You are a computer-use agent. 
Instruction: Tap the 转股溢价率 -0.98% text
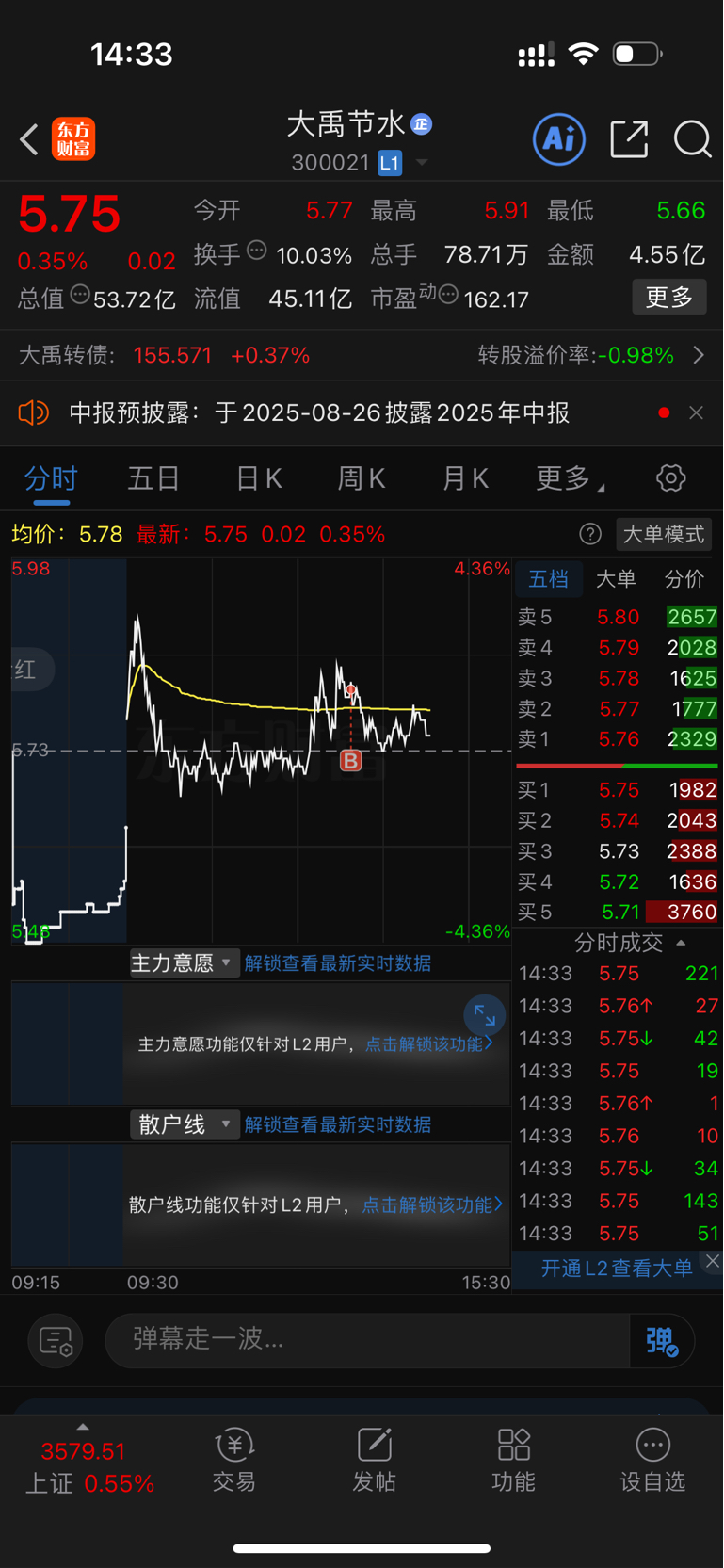pyautogui.click(x=576, y=355)
